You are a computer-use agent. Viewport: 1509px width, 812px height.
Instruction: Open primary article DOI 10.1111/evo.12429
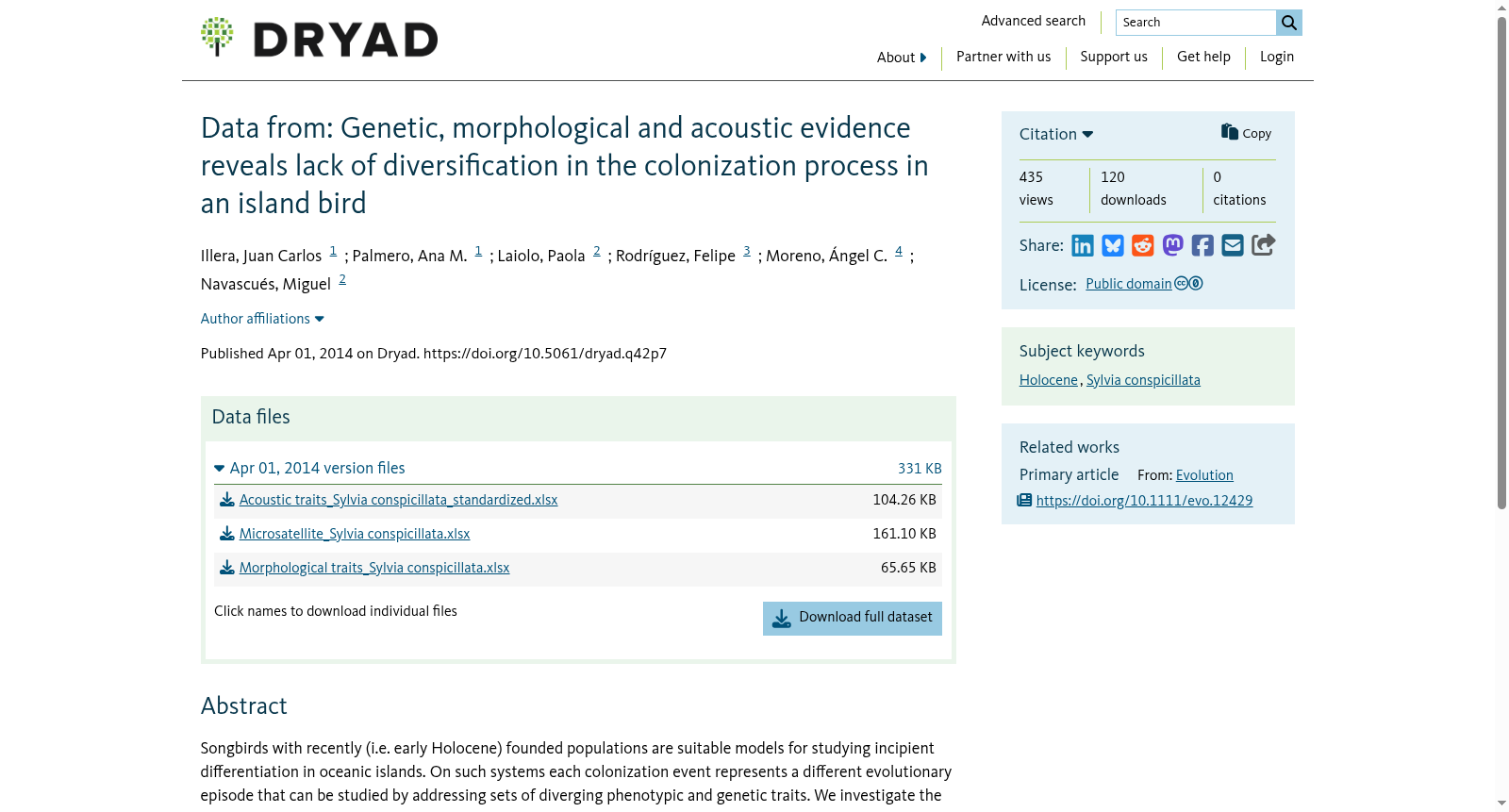(1144, 501)
